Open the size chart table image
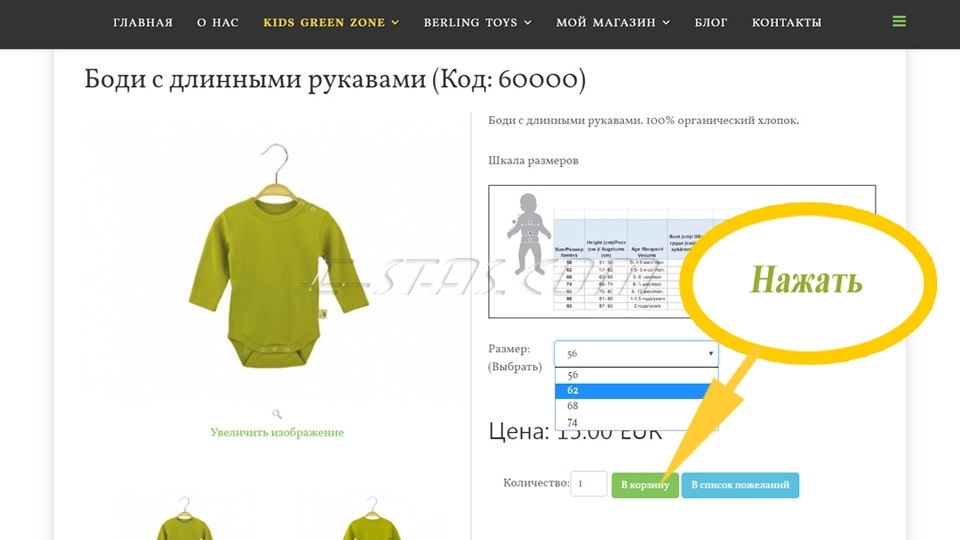Screen dimensions: 960x540 click(681, 252)
